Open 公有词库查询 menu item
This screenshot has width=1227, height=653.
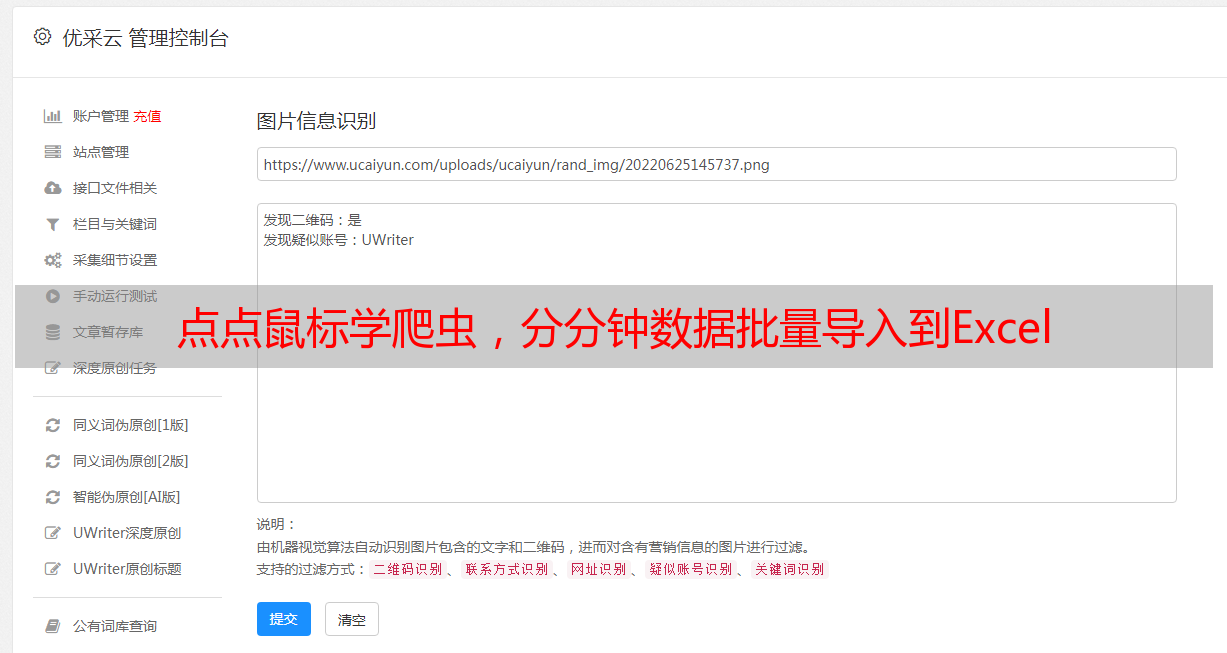pyautogui.click(x=115, y=626)
